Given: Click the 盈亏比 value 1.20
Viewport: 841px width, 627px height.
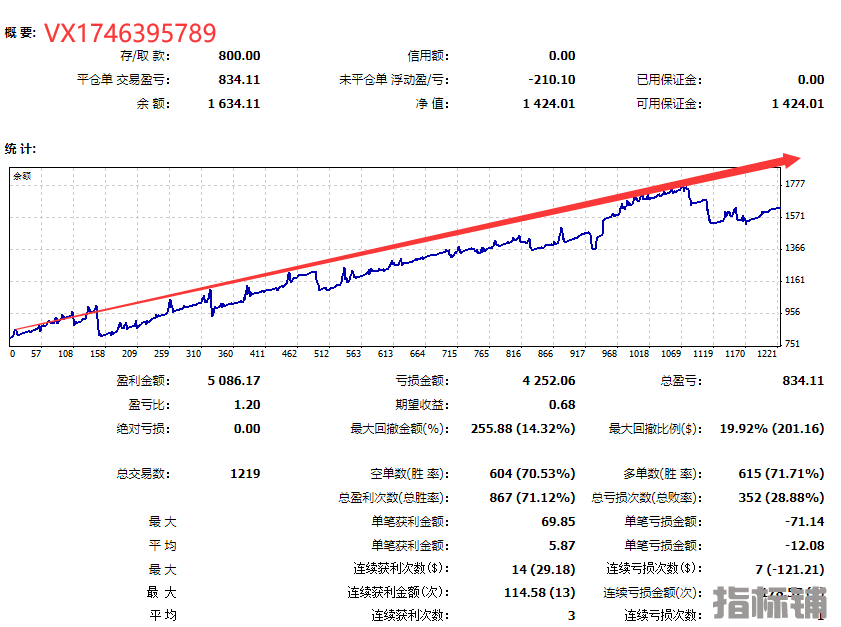Looking at the screenshot, I should pos(246,405).
